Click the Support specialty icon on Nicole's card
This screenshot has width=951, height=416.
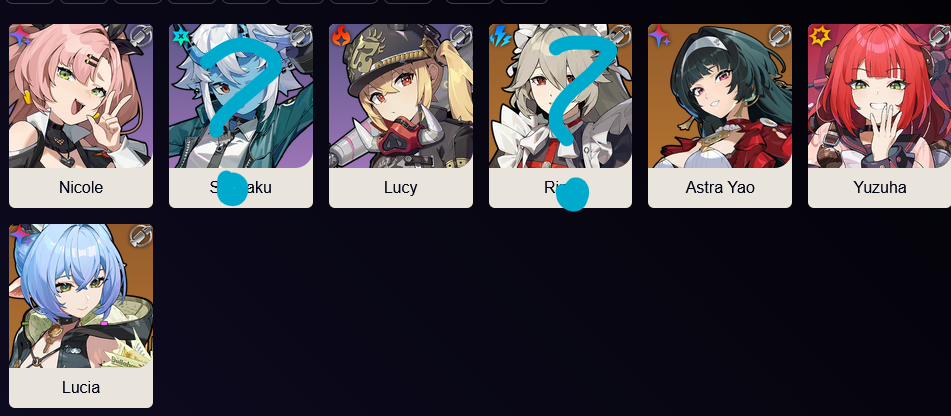coord(141,36)
